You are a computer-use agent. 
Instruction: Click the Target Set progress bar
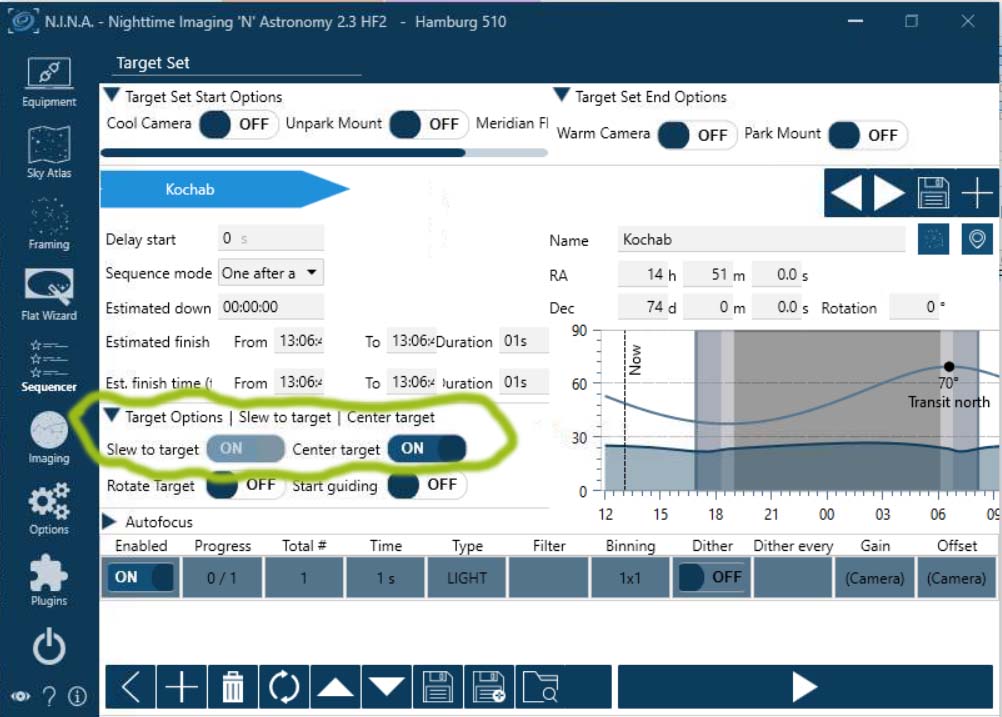(x=324, y=153)
